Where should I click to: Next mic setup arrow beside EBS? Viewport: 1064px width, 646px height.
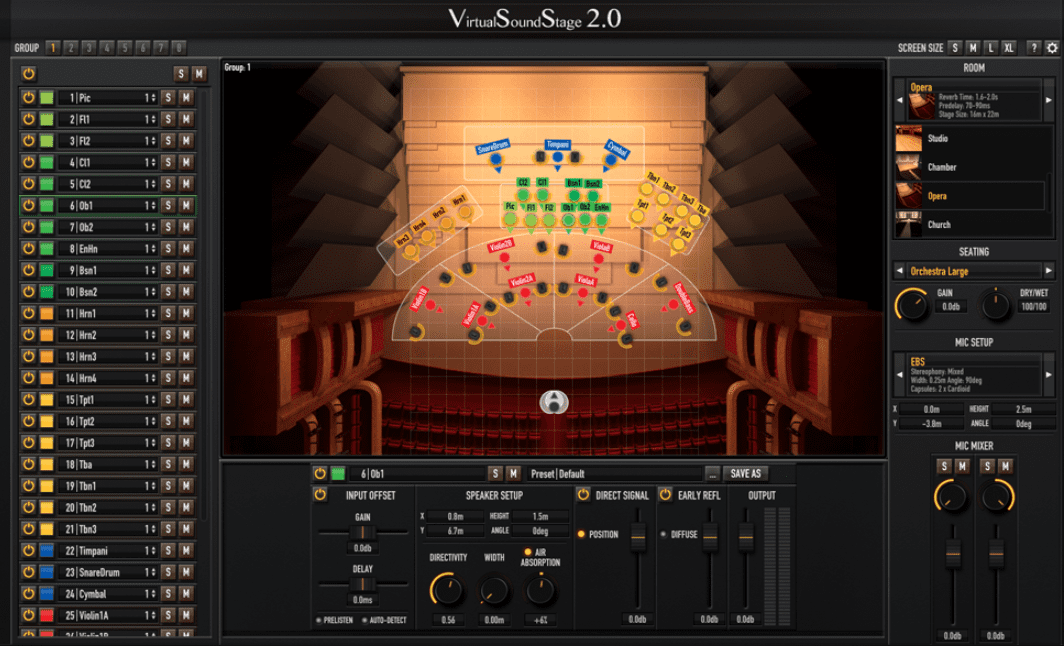1048,374
